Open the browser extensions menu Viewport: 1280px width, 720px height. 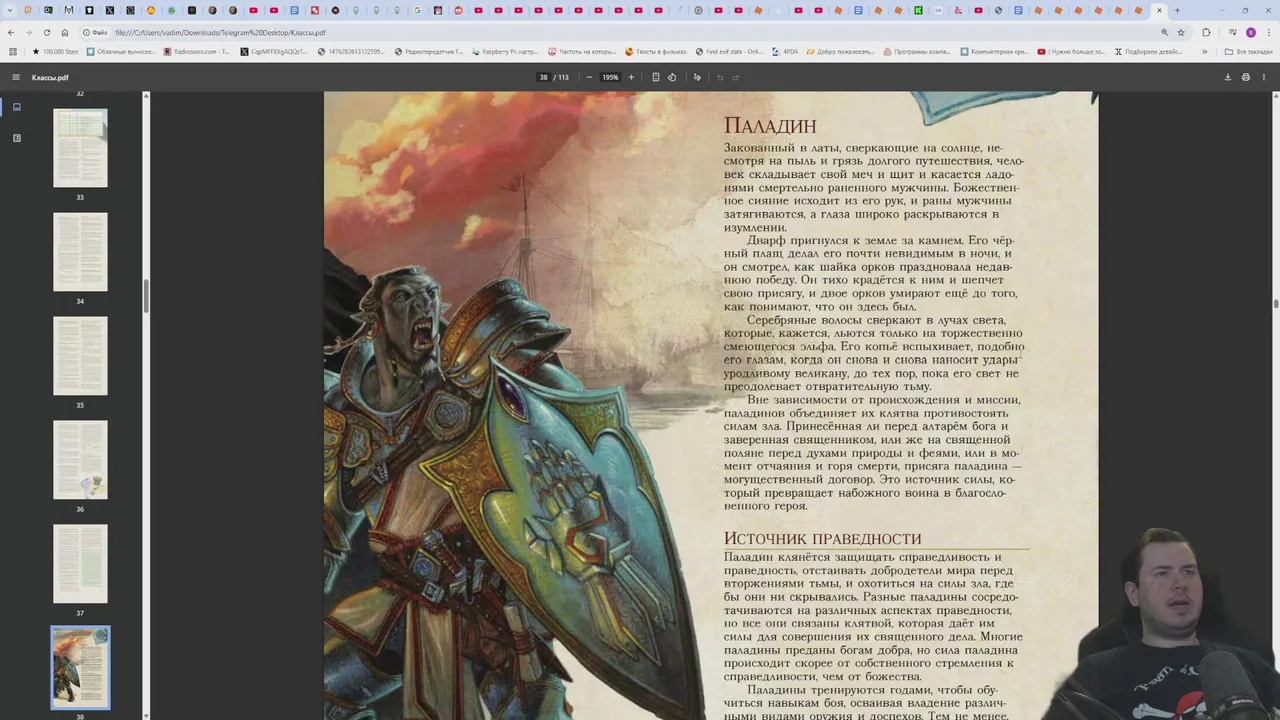pyautogui.click(x=1206, y=32)
